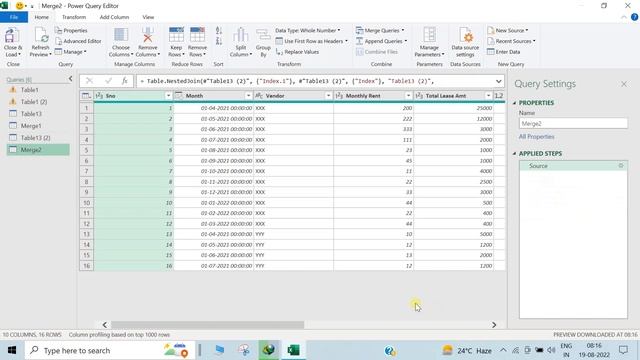This screenshot has height=360, width=640.
Task: Open the Month column filter dropdown
Action: pyautogui.click(x=248, y=96)
